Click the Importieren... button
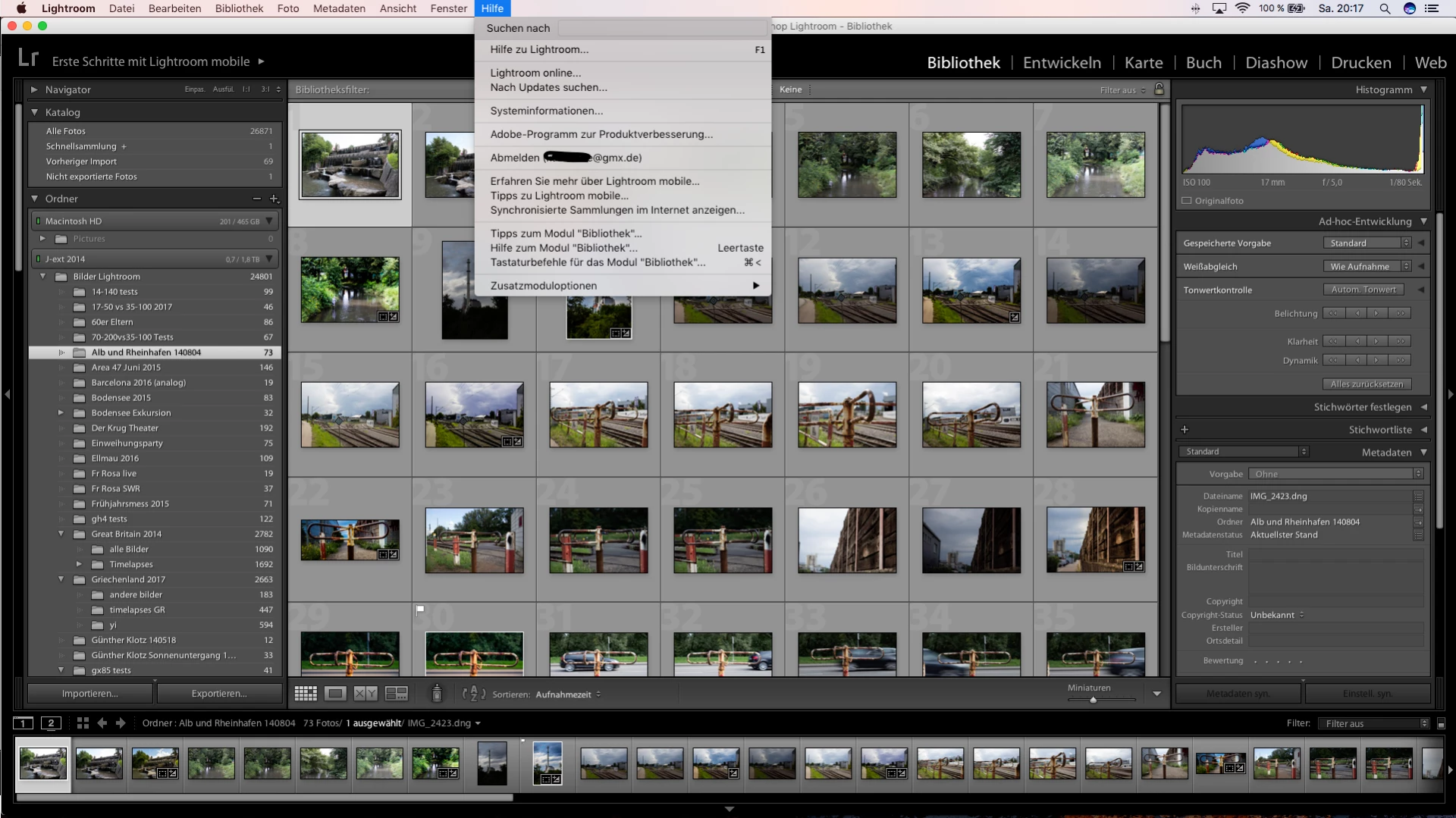Image resolution: width=1456 pixels, height=818 pixels. (x=90, y=694)
